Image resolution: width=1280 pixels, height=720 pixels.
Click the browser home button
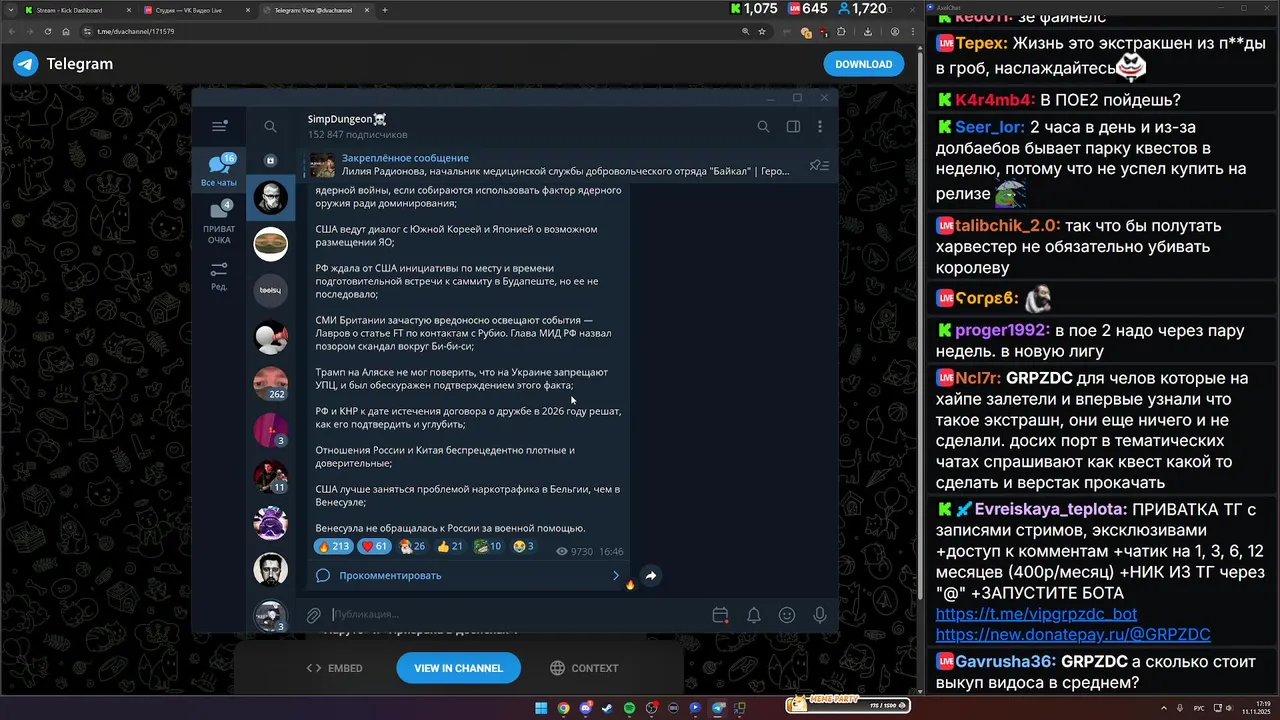[x=66, y=31]
